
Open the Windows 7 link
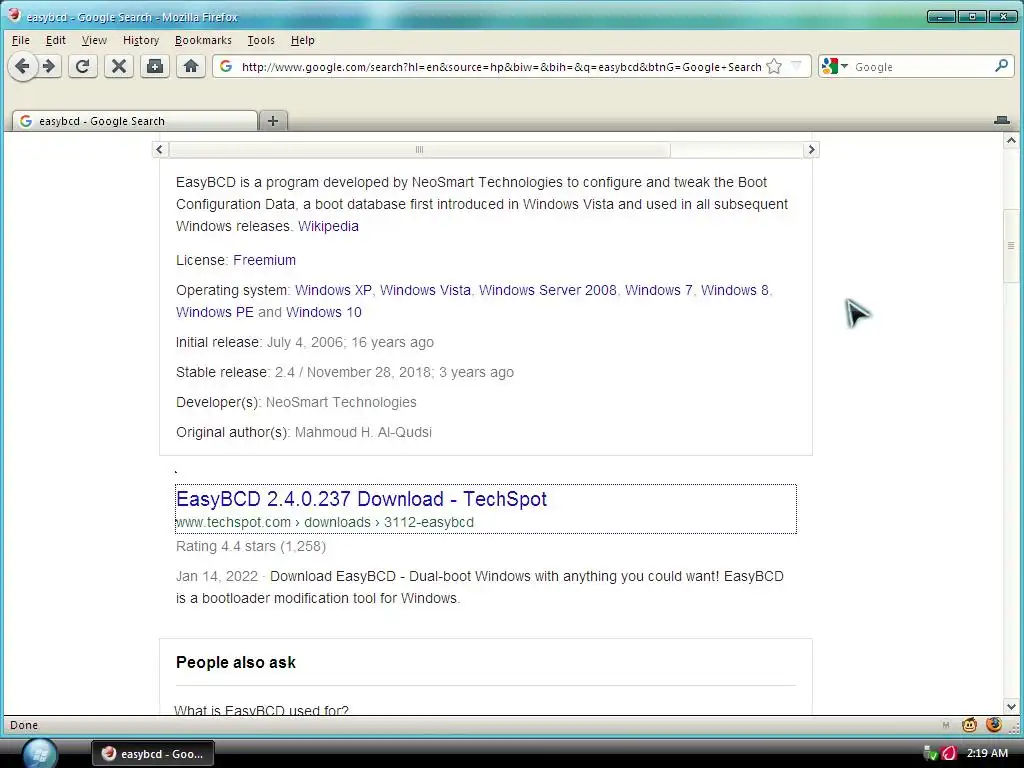658,290
